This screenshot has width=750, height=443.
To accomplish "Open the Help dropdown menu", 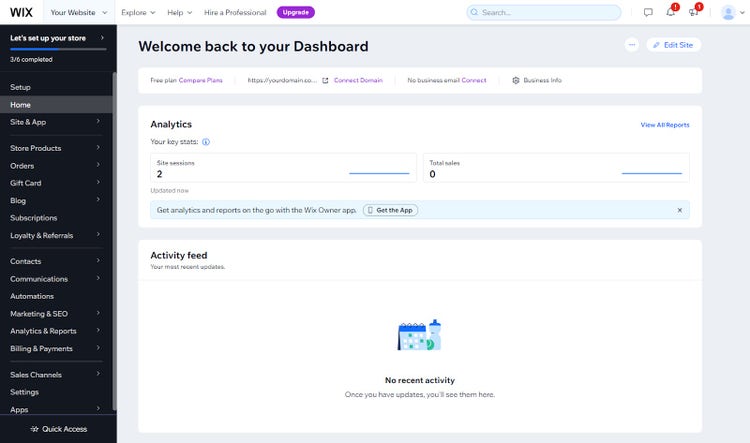I will pyautogui.click(x=179, y=12).
